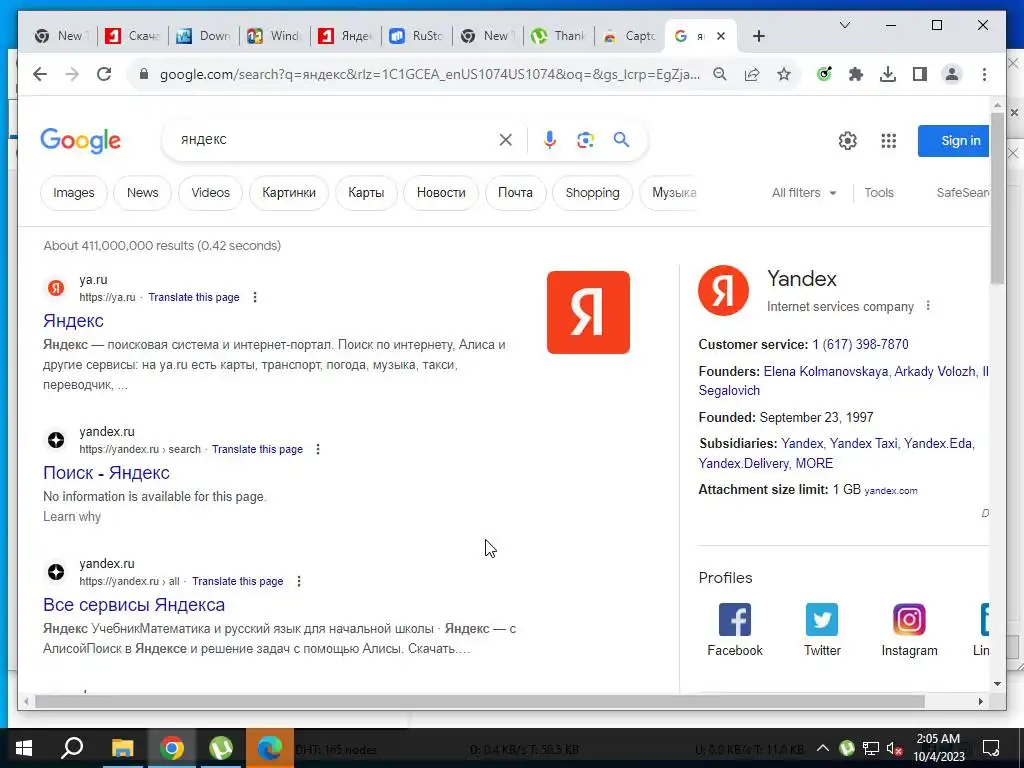Screen dimensions: 1024x768
Task: Open the Google apps grid
Action: 888,140
